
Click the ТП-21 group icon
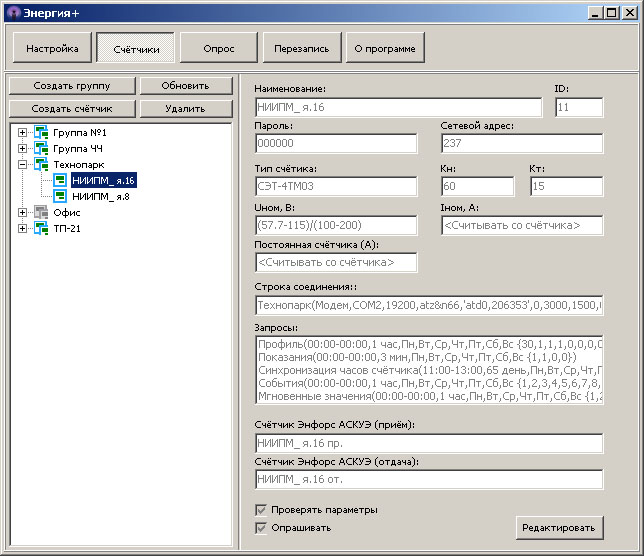coord(41,228)
